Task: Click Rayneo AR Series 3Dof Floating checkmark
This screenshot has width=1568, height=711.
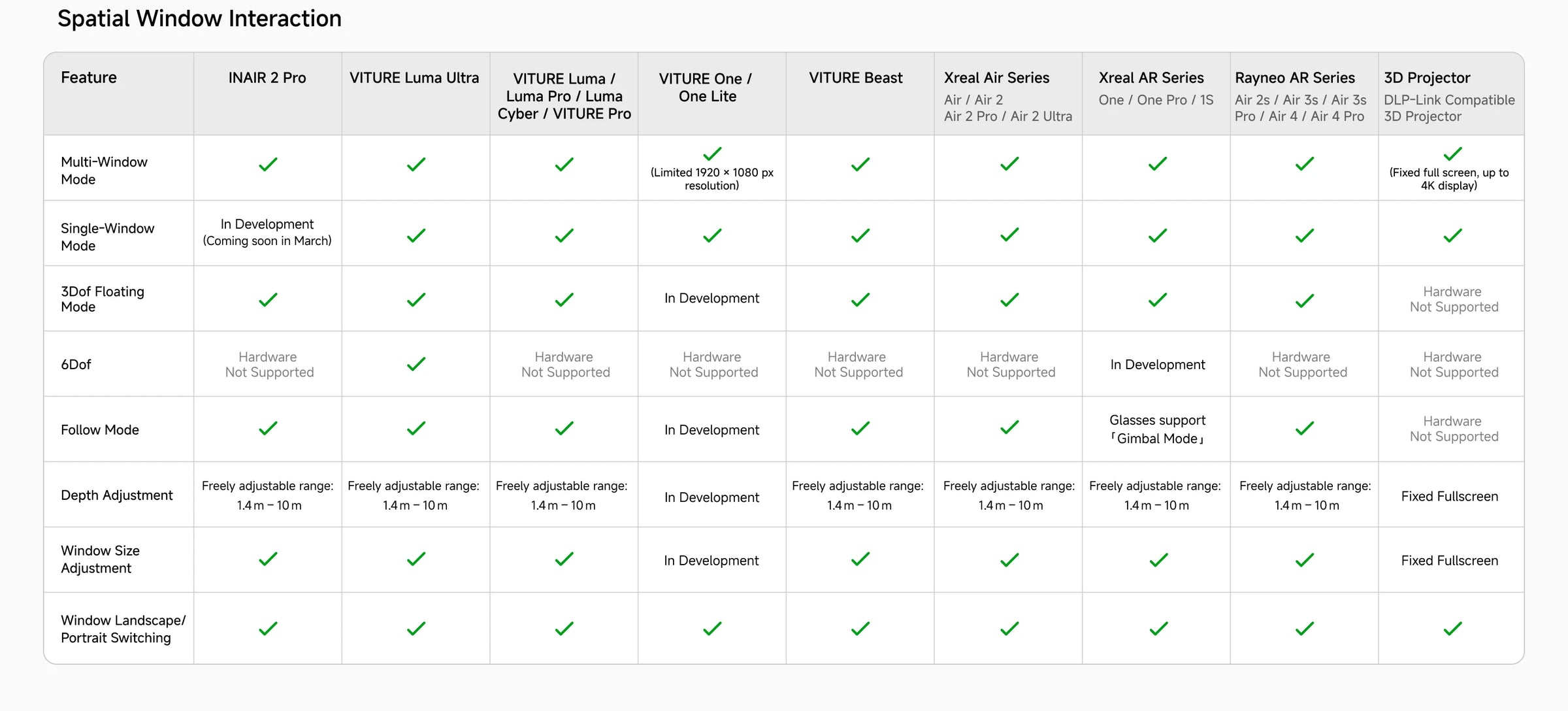Action: [x=1305, y=301]
